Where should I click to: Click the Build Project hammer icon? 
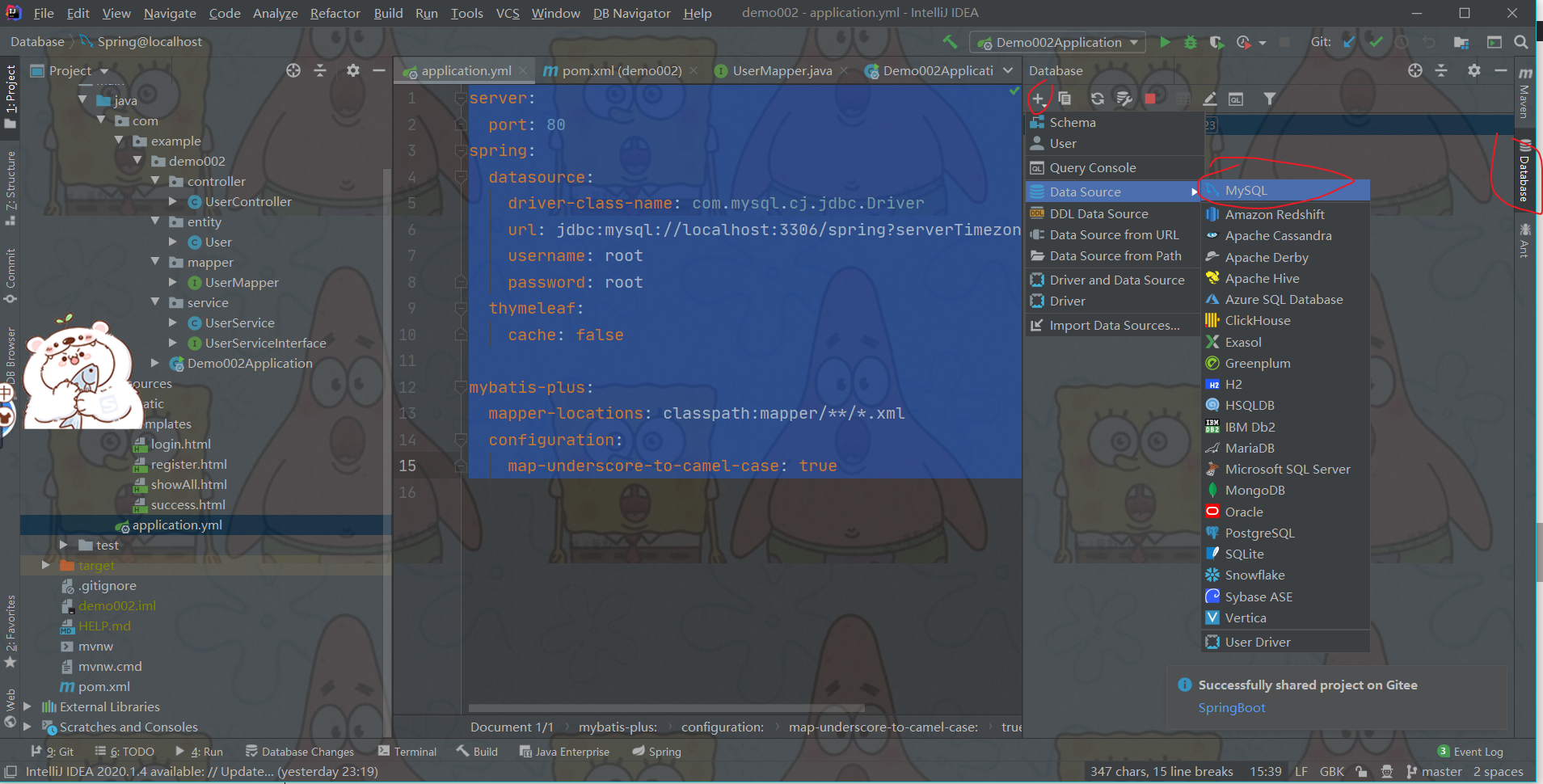pyautogui.click(x=950, y=41)
